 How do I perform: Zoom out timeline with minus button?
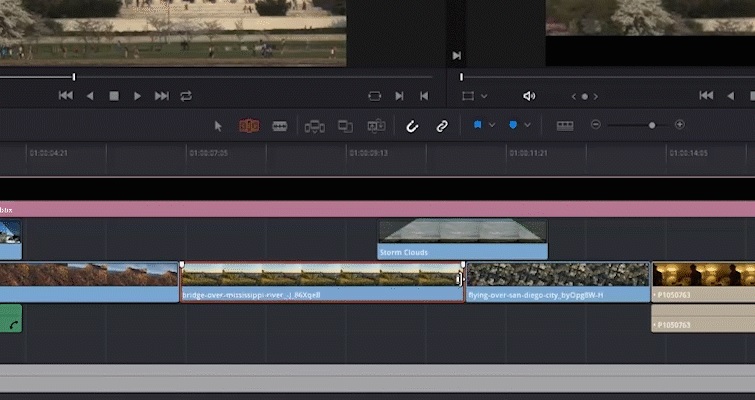596,125
